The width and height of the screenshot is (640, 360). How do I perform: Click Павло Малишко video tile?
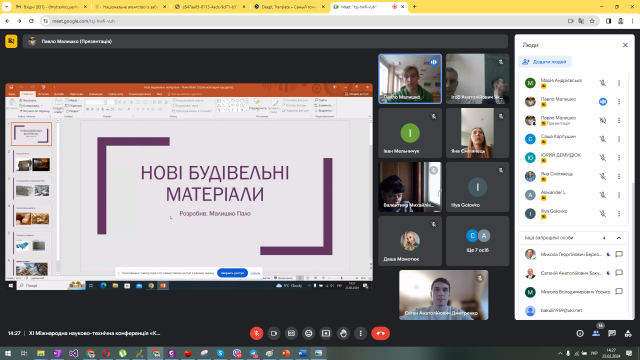point(410,78)
